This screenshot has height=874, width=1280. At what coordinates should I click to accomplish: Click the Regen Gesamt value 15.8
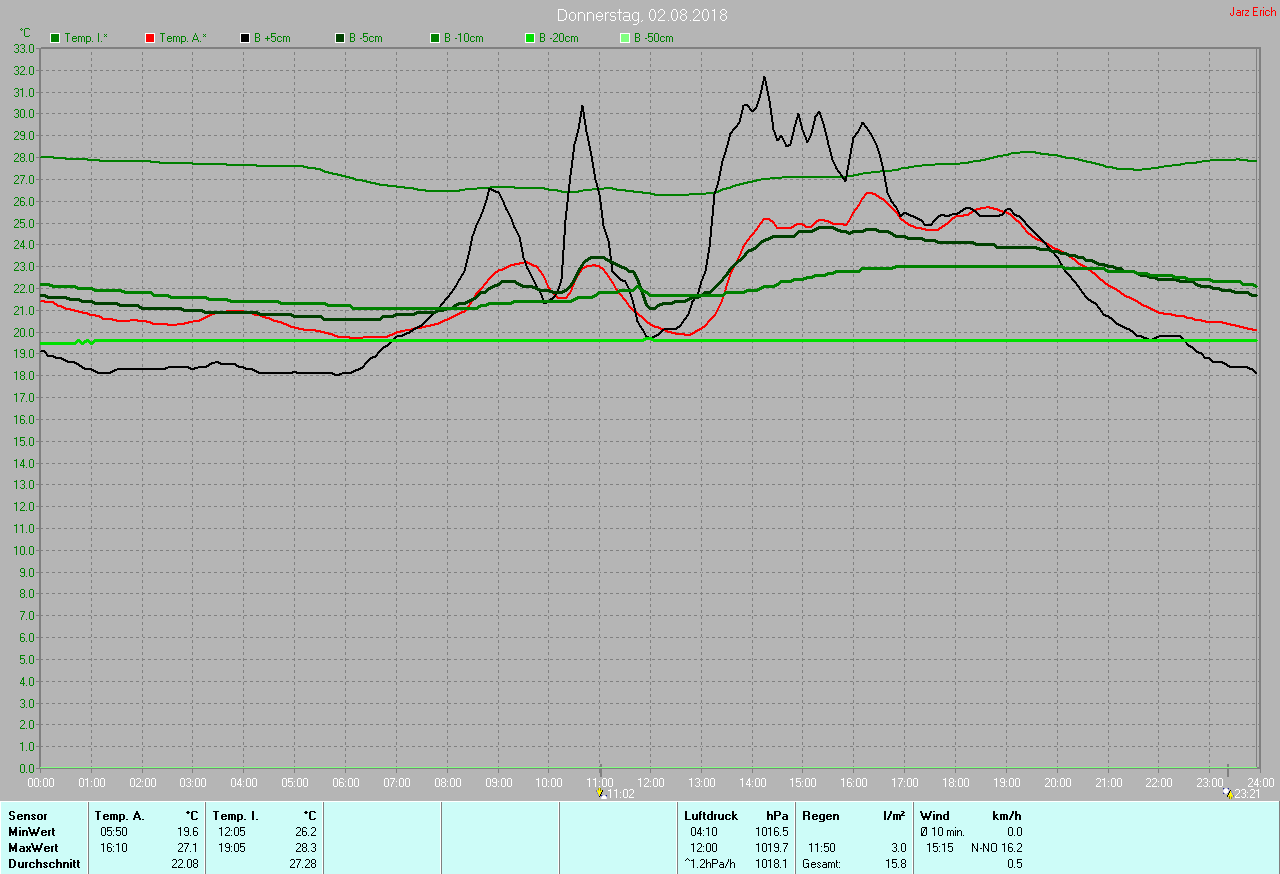coord(893,864)
